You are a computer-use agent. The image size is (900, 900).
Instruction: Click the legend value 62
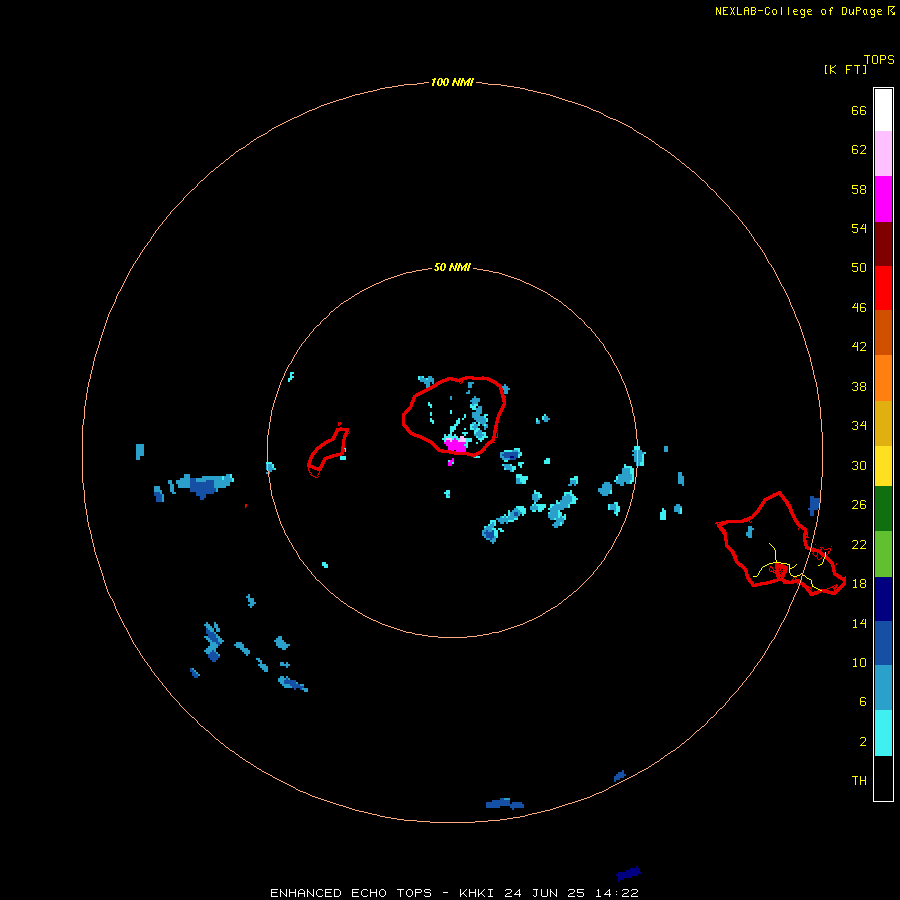(859, 150)
